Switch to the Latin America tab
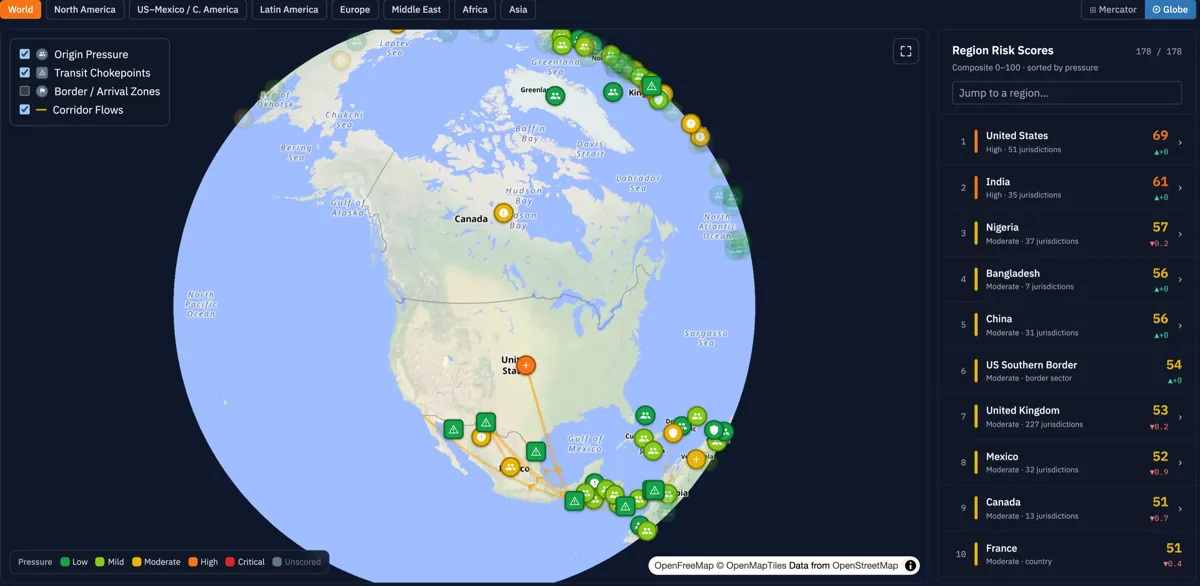This screenshot has width=1200, height=586. [289, 10]
